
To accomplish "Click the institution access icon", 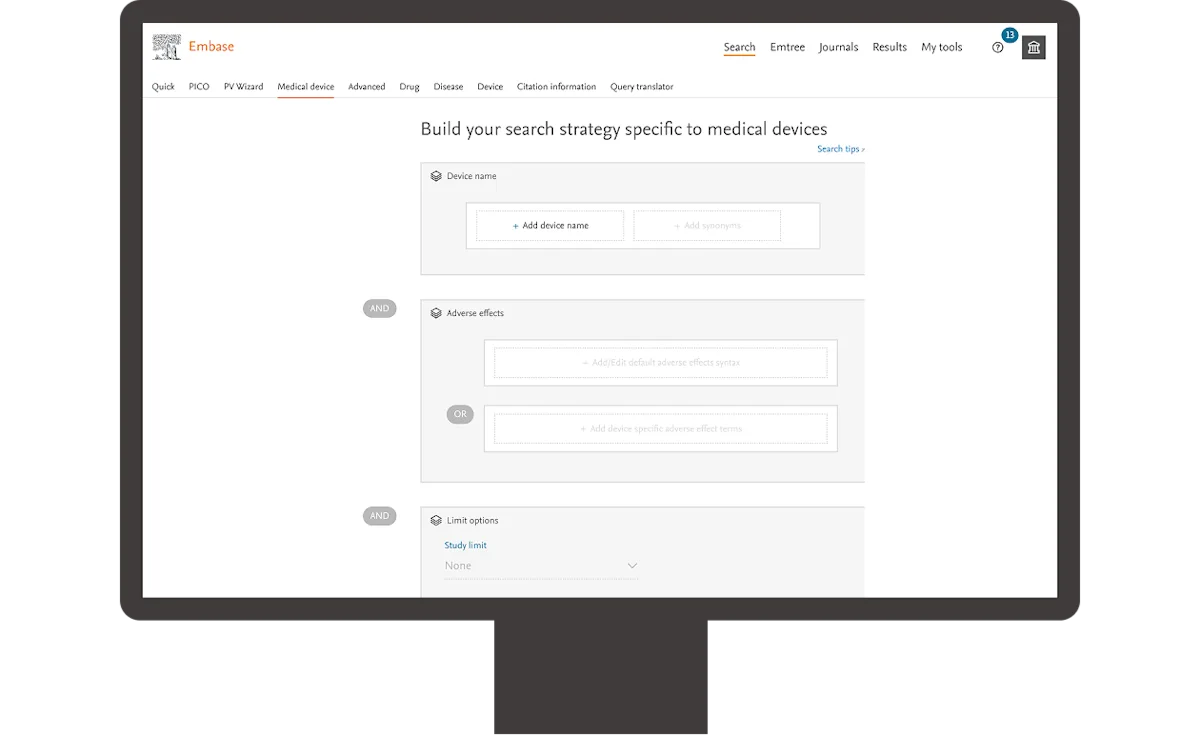I will click(x=1033, y=47).
